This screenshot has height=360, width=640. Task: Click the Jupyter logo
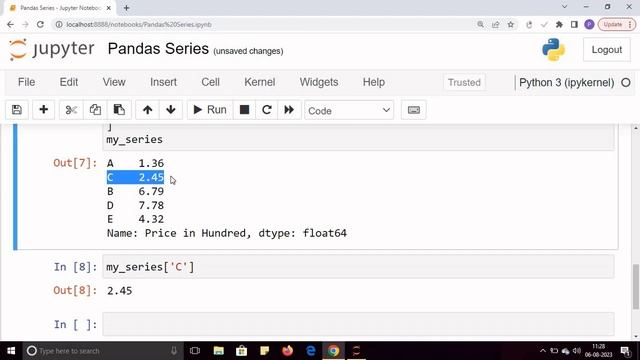[52, 49]
